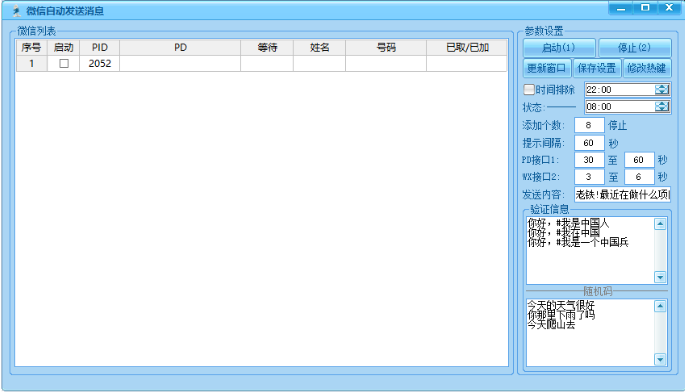Click the line 今天爬山去

[x=551, y=325]
